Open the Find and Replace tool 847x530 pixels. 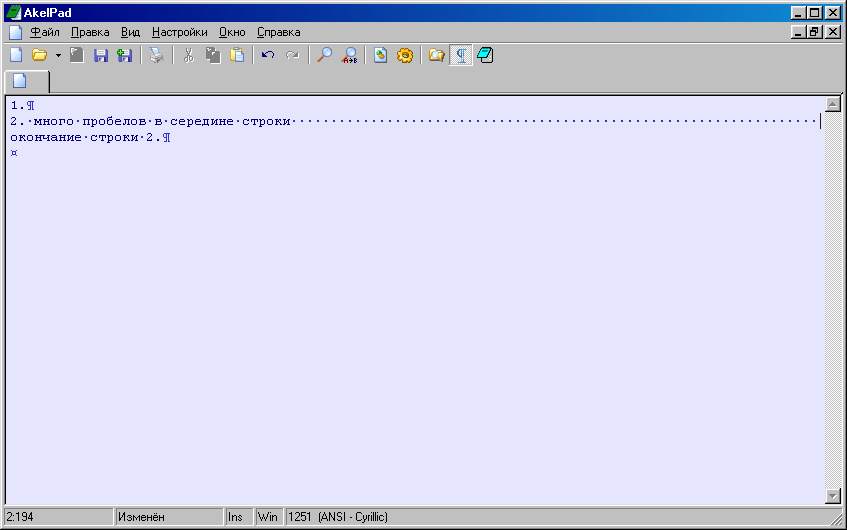349,56
